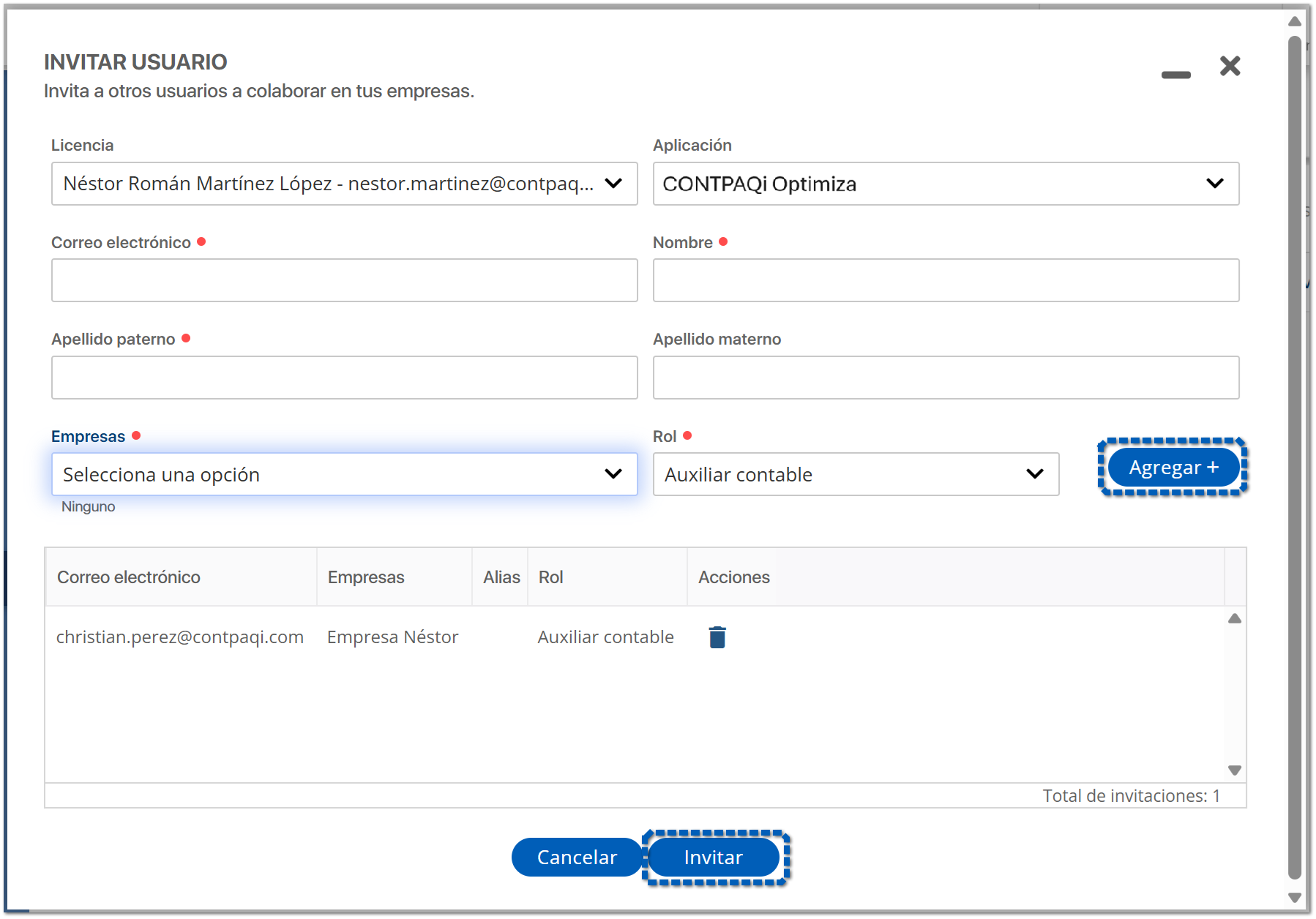
Task: Select the Apellido paterno input box
Action: tap(344, 378)
